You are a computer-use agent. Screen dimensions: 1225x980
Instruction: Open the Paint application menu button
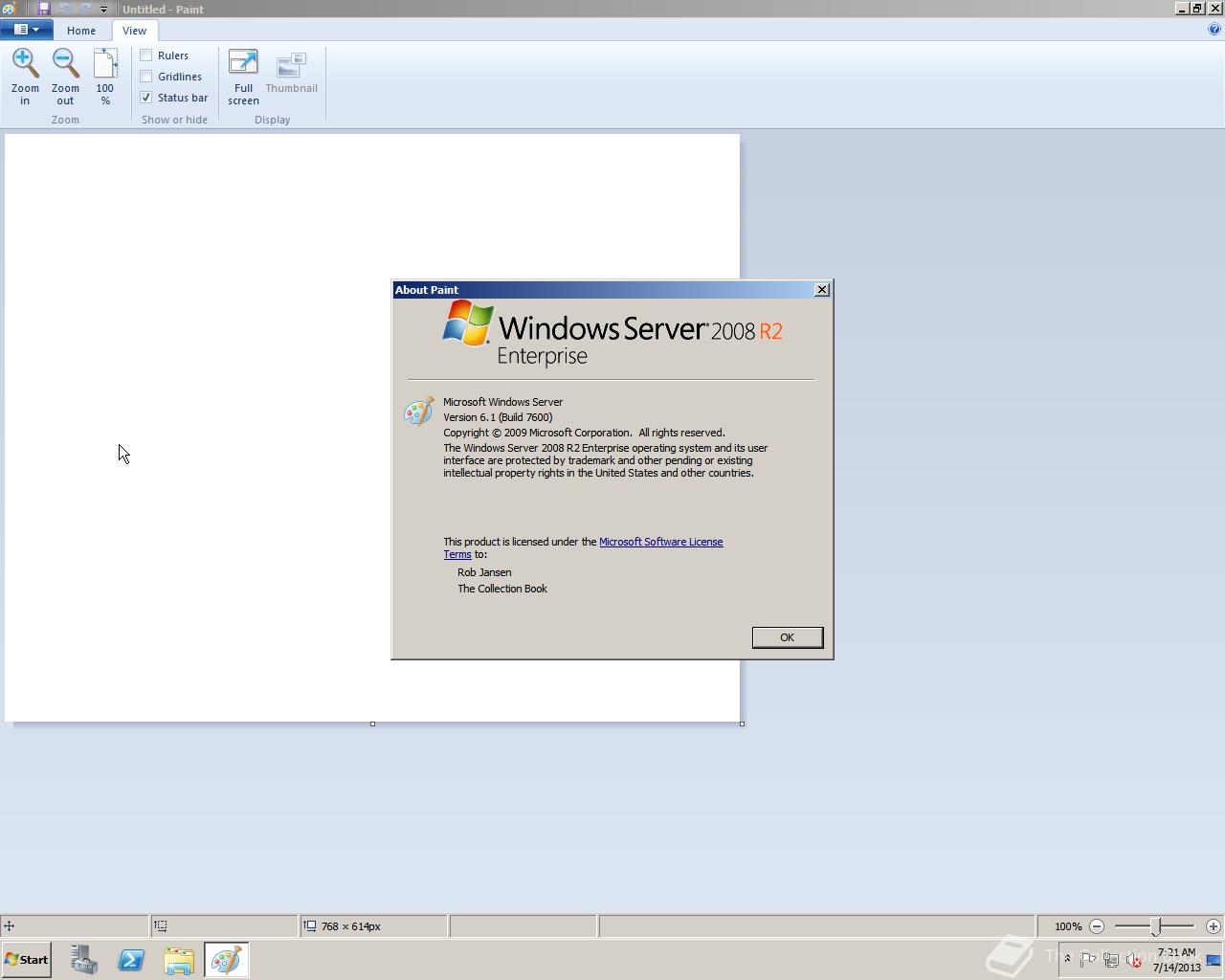26,30
